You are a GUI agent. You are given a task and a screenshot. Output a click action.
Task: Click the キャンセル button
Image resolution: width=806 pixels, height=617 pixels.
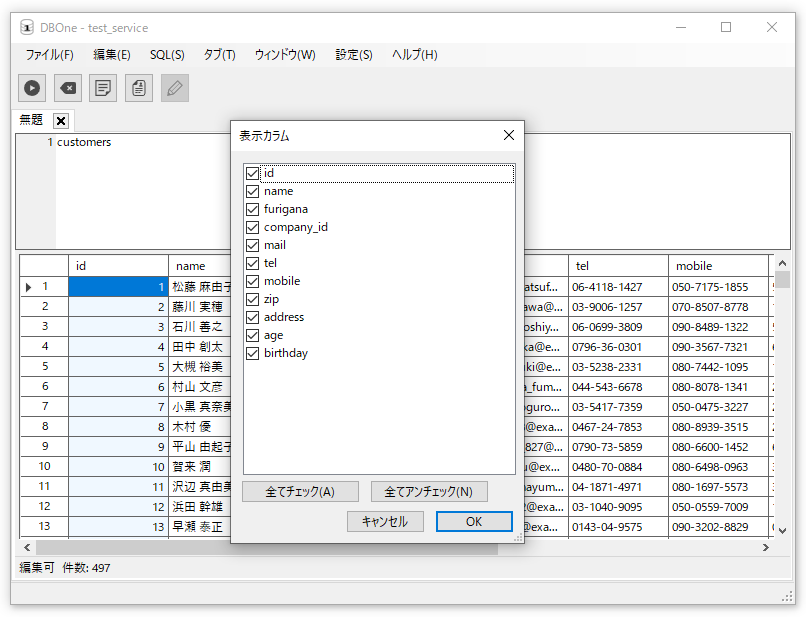[385, 522]
